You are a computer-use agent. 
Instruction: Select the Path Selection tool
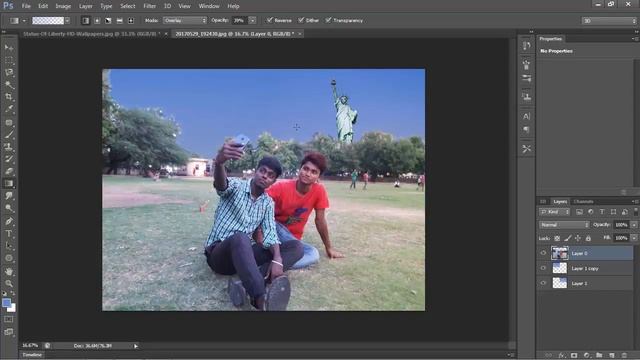(9, 246)
